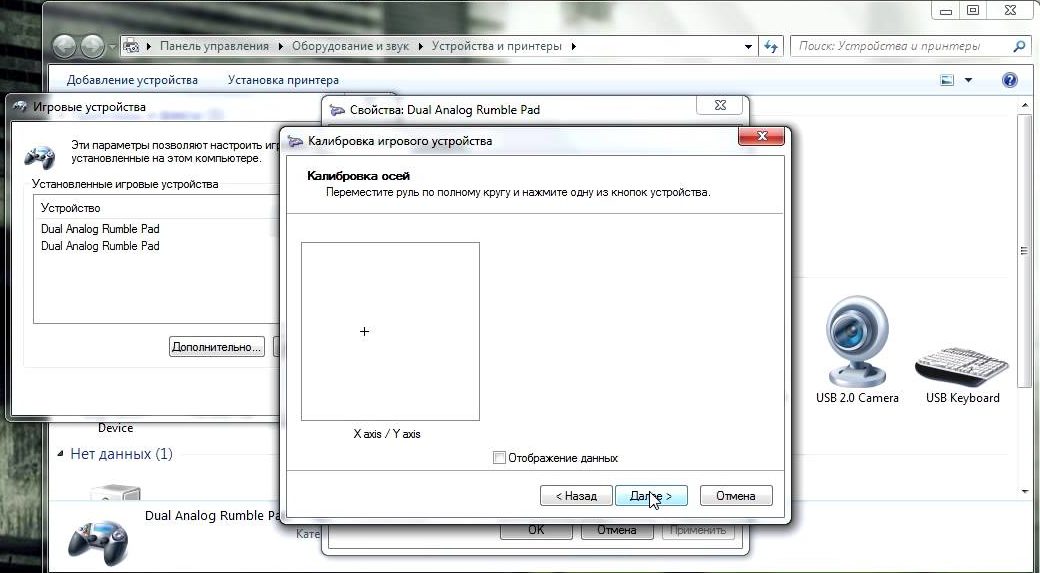Click the back navigation arrow in Explorer

click(x=65, y=46)
